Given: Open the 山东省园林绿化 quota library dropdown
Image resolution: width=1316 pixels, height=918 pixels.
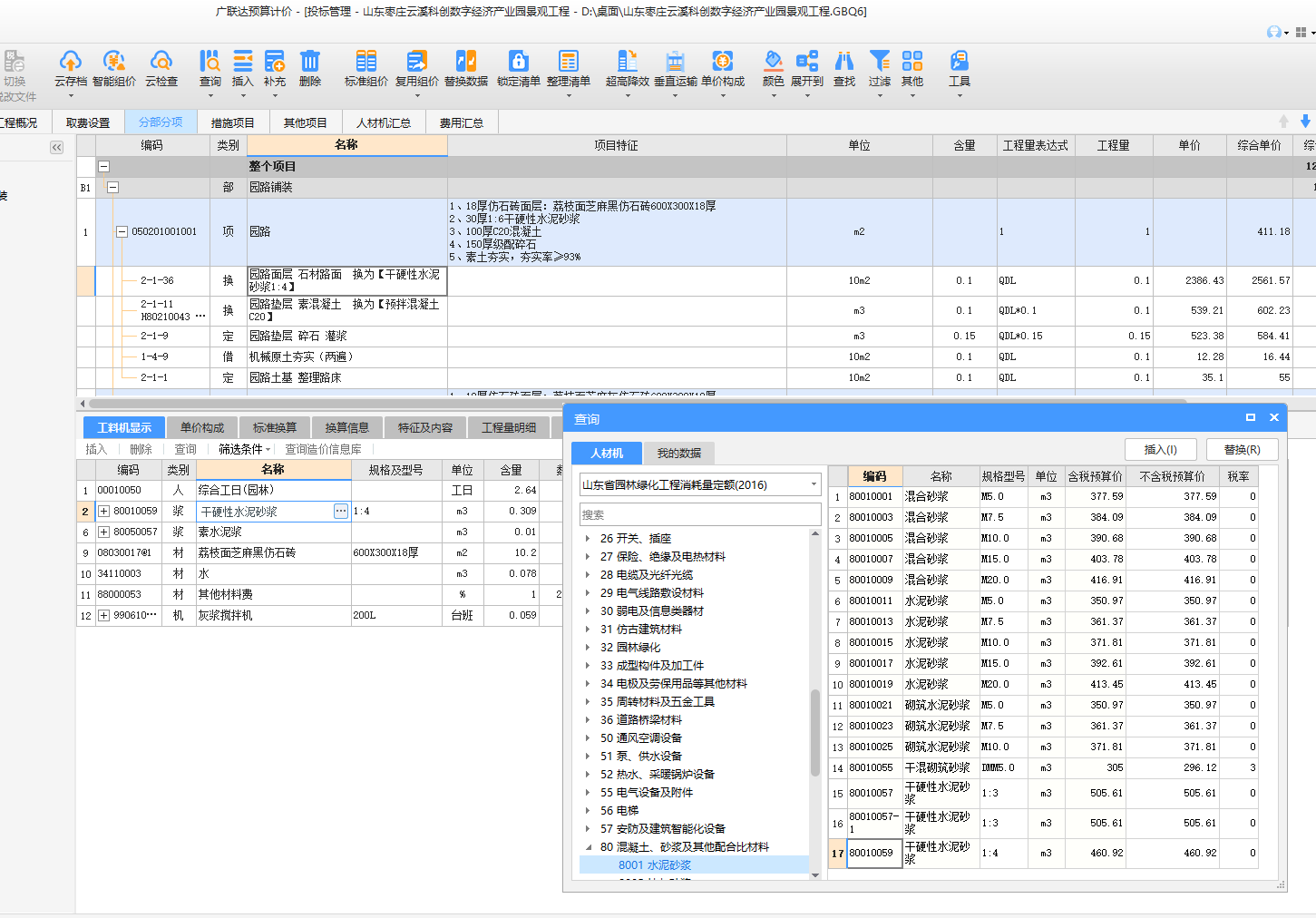Looking at the screenshot, I should 814,484.
